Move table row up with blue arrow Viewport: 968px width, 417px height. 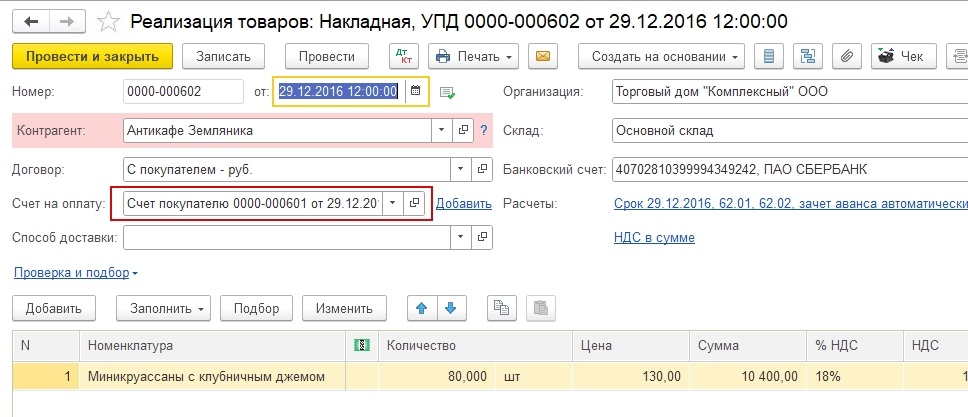pyautogui.click(x=422, y=308)
